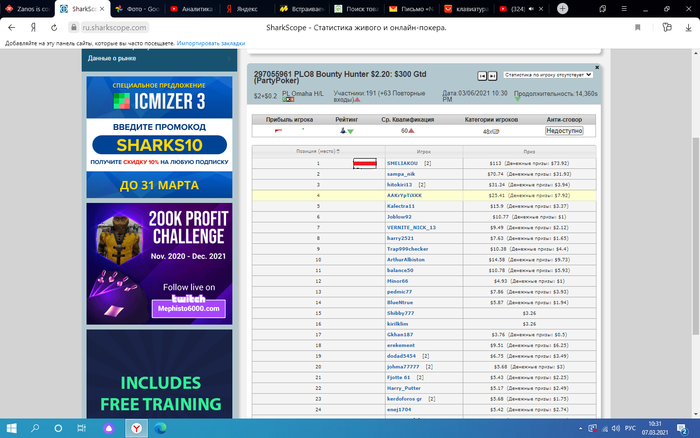This screenshot has height=438, width=700.
Task: Switch to the Поиск товаров tab
Action: (x=357, y=9)
